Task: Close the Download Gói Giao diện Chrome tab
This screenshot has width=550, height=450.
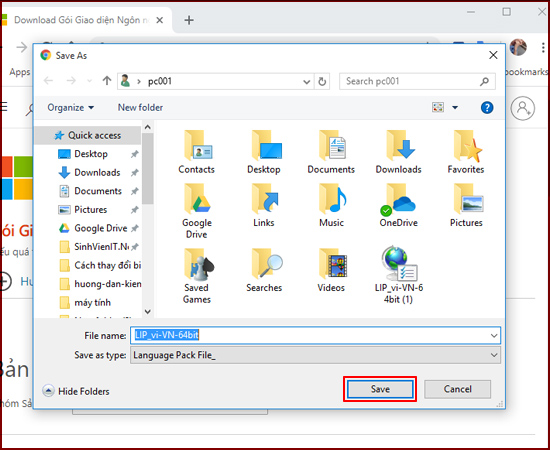Action: (160, 20)
